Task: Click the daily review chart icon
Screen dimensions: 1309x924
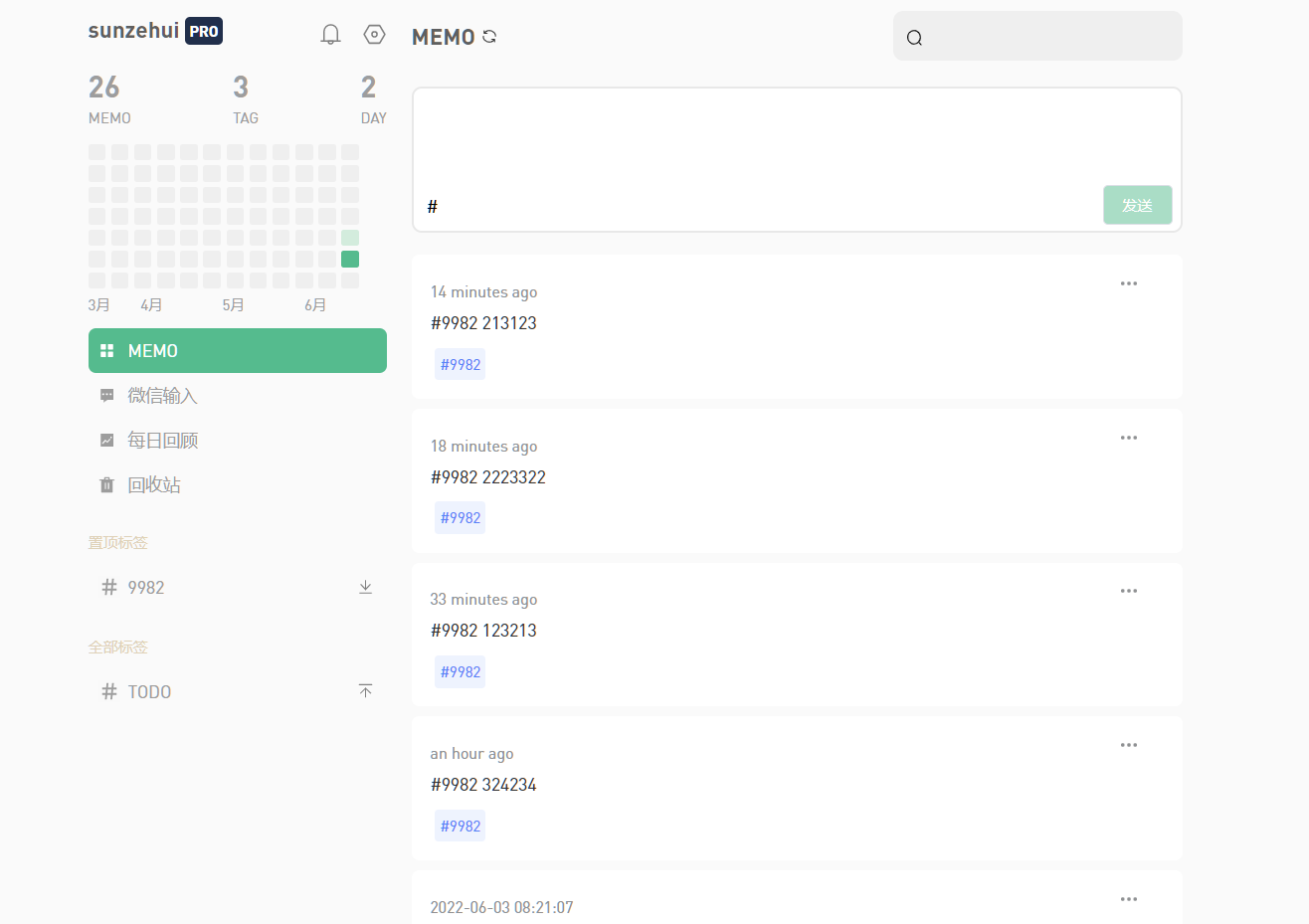Action: point(106,440)
